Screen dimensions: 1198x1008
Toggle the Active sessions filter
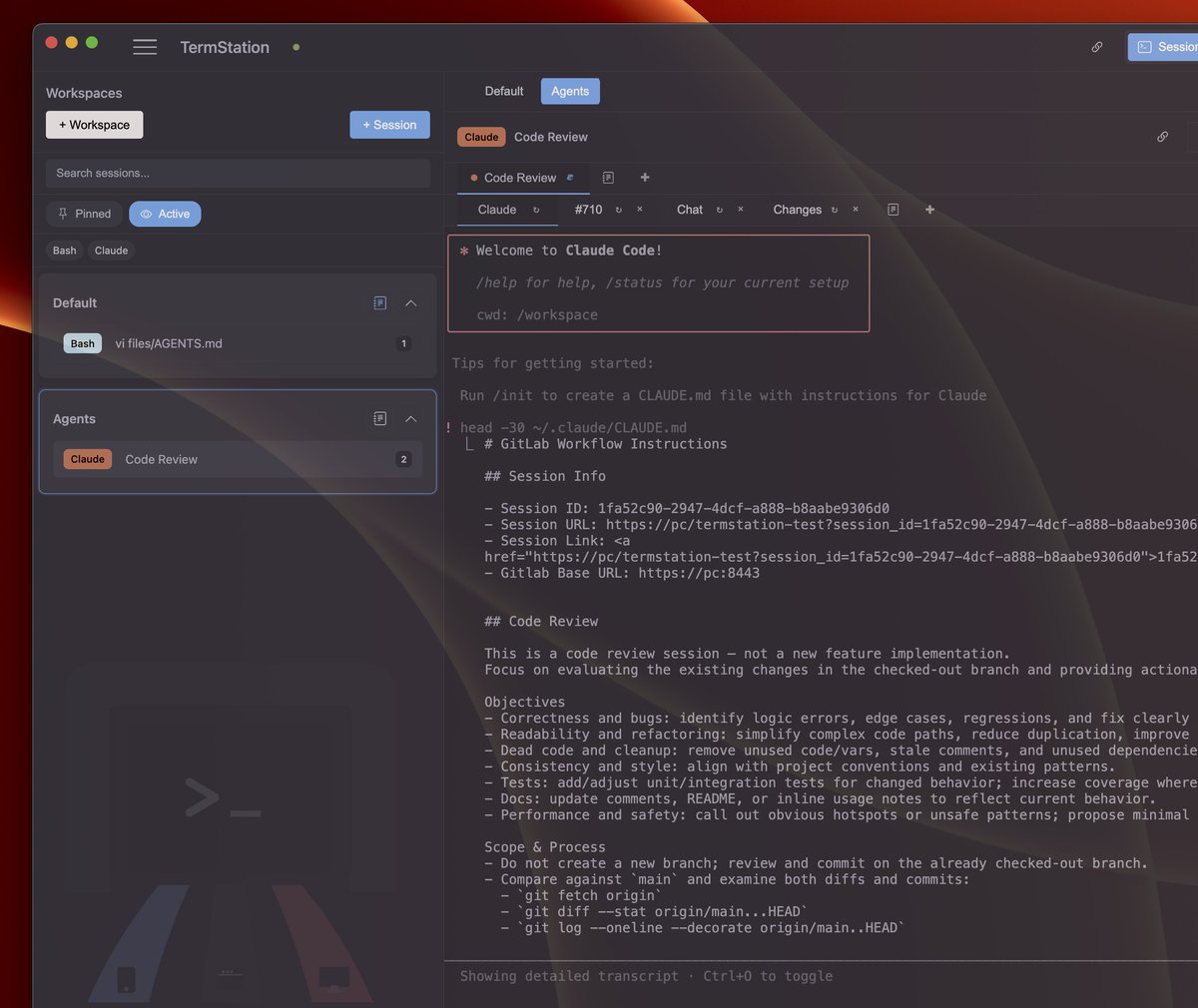click(165, 214)
